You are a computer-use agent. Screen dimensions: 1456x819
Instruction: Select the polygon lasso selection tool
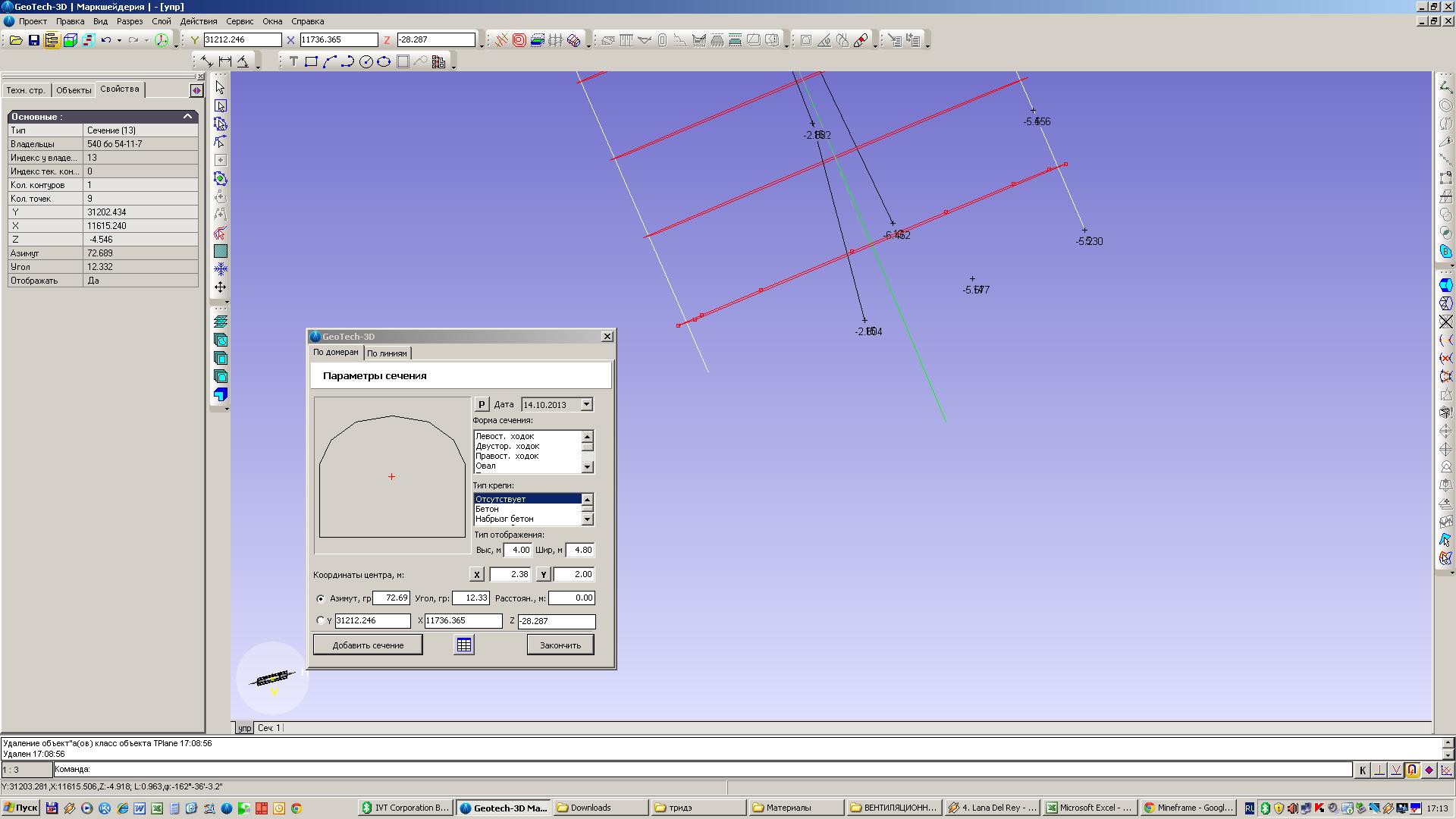coord(220,124)
